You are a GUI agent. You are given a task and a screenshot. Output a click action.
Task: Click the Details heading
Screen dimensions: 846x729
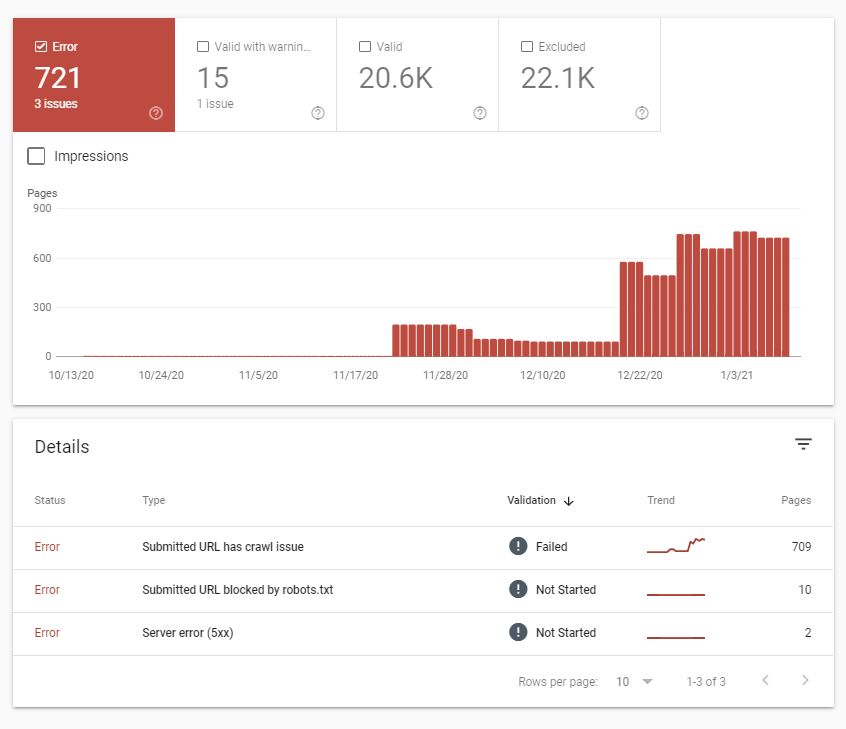tap(62, 447)
